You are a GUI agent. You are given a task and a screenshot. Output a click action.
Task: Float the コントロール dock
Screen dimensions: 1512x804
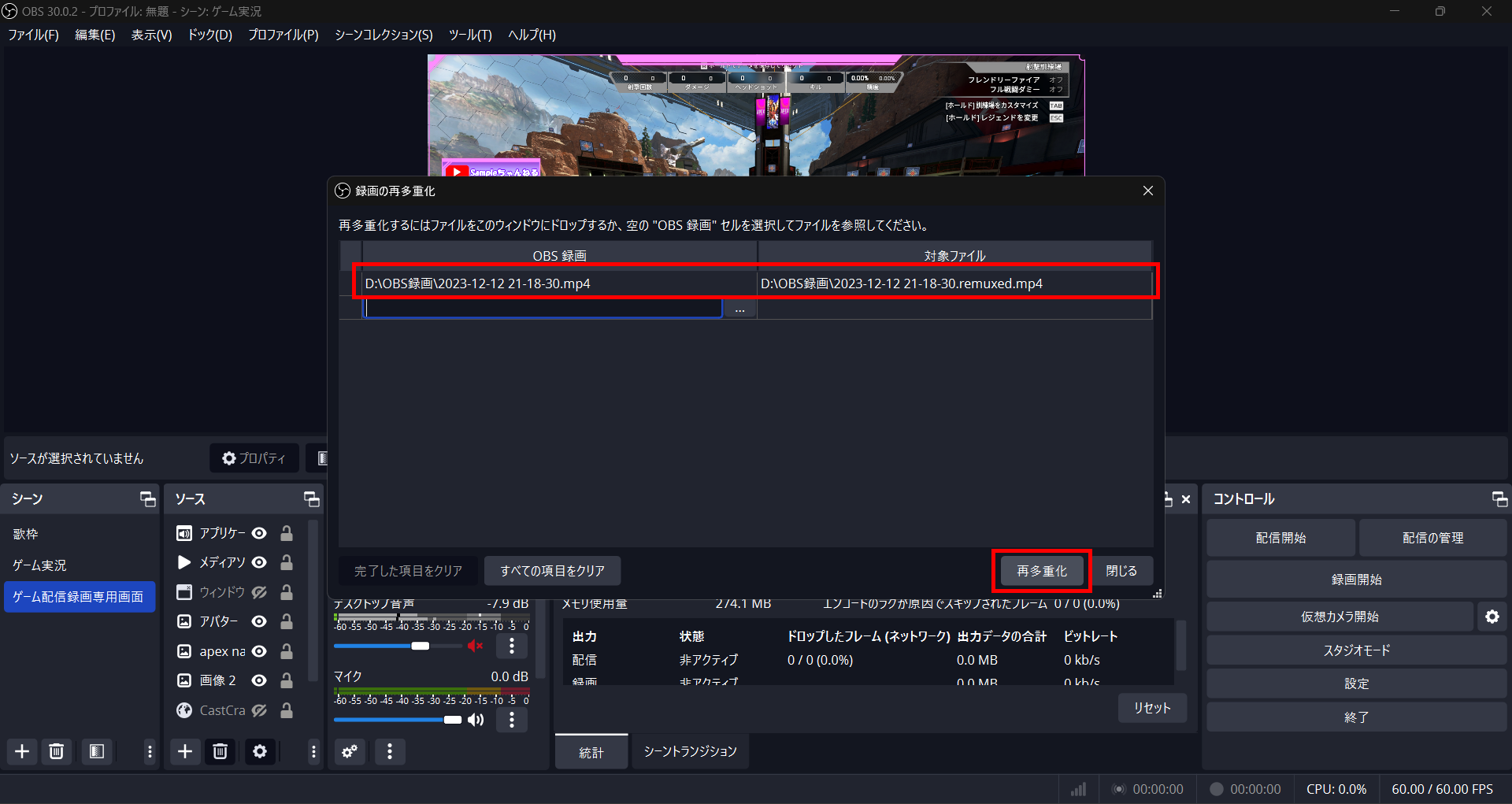point(1499,498)
